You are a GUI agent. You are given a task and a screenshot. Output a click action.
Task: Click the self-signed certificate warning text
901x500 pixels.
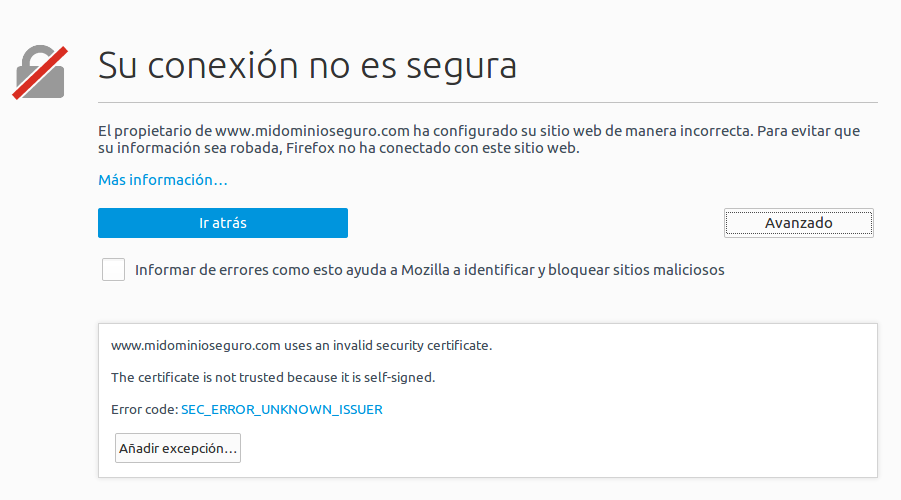coord(273,377)
